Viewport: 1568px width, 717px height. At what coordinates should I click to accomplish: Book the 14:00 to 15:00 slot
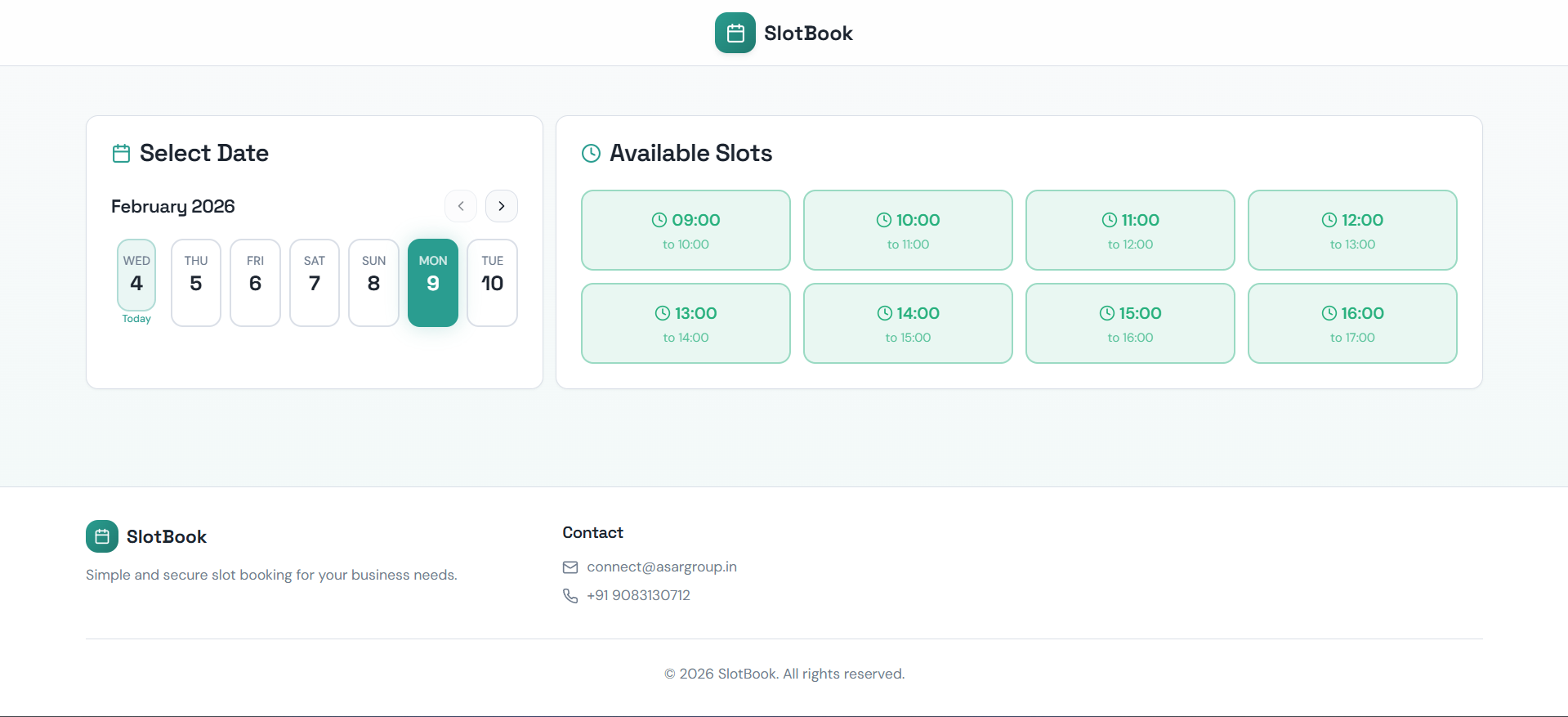tap(908, 323)
